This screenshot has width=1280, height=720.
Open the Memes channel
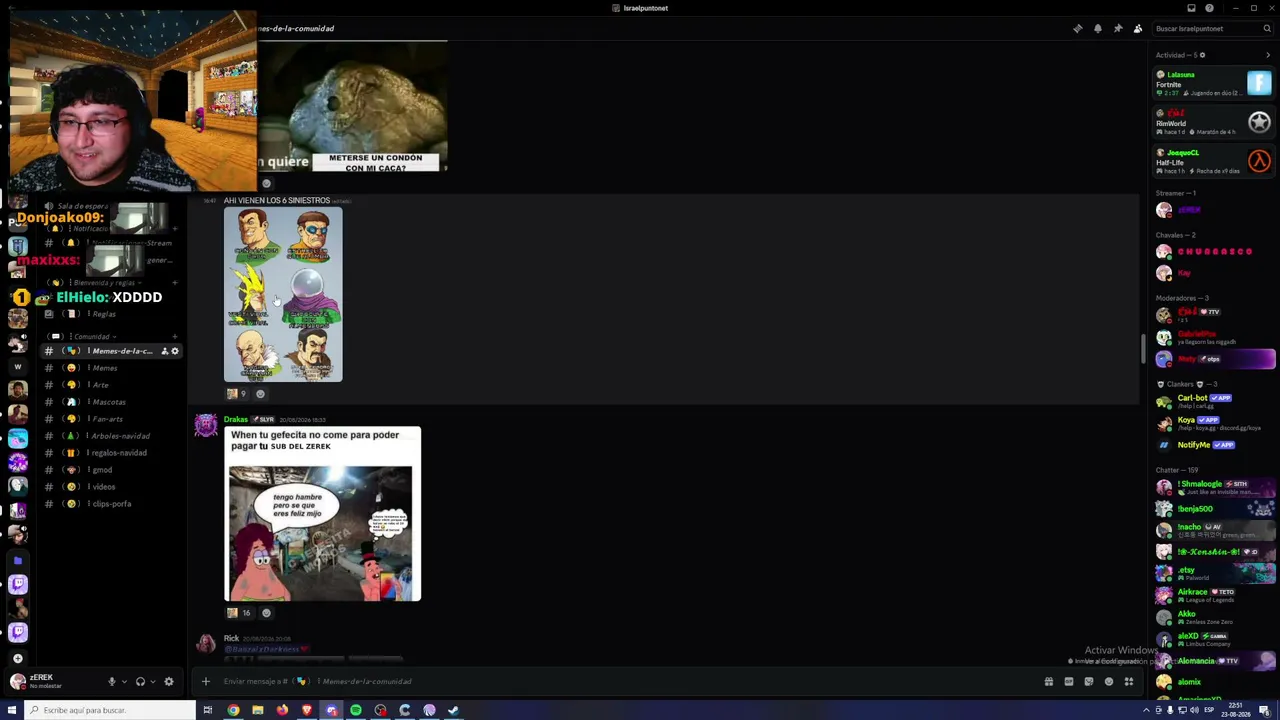click(112, 368)
